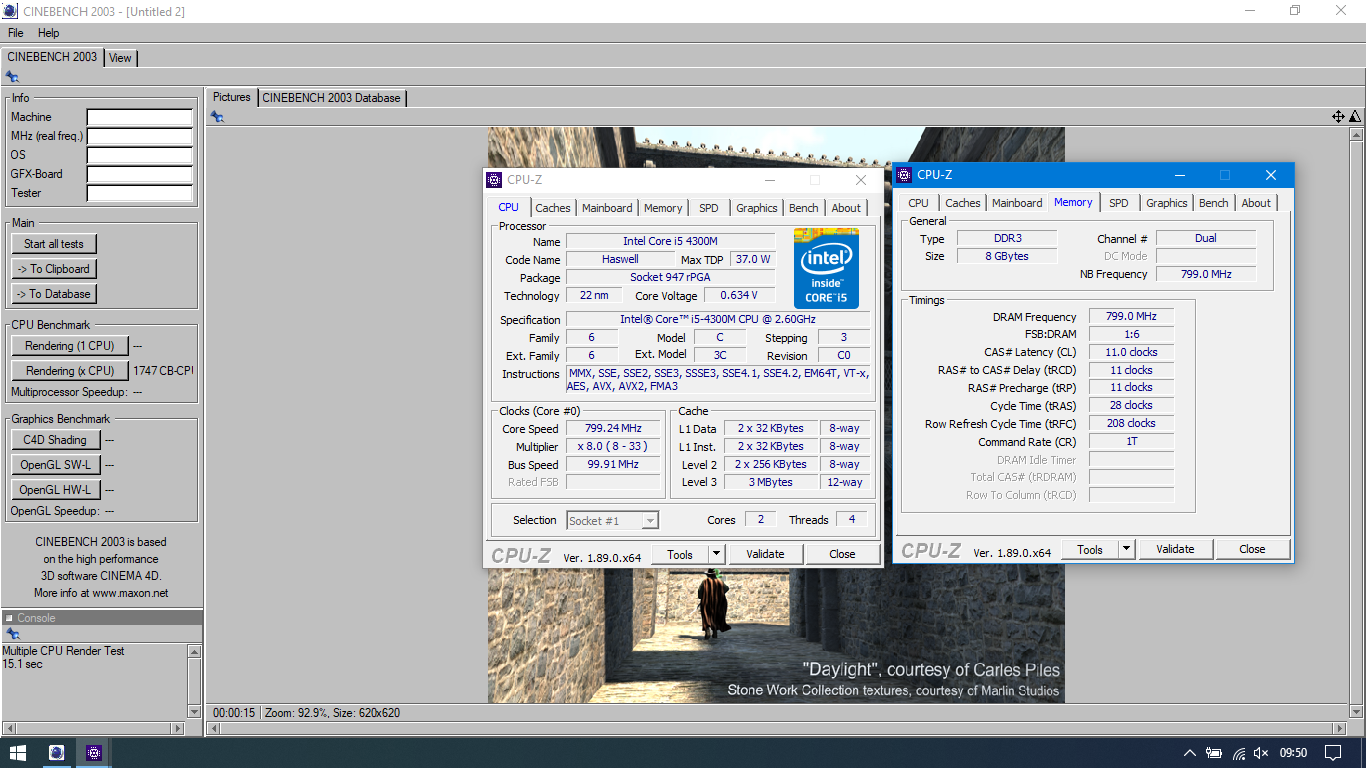Click into the Tester input field
The width and height of the screenshot is (1366, 768).
click(x=139, y=193)
